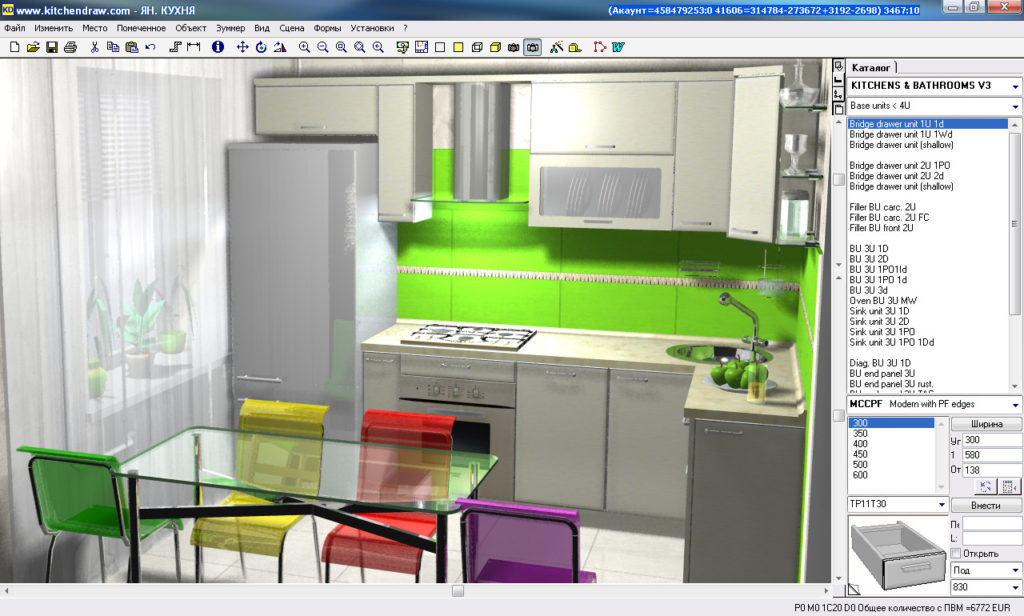Screen dimensions: 1024x616
Task: Open the TP11T30 handle dropdown
Action: (x=941, y=505)
